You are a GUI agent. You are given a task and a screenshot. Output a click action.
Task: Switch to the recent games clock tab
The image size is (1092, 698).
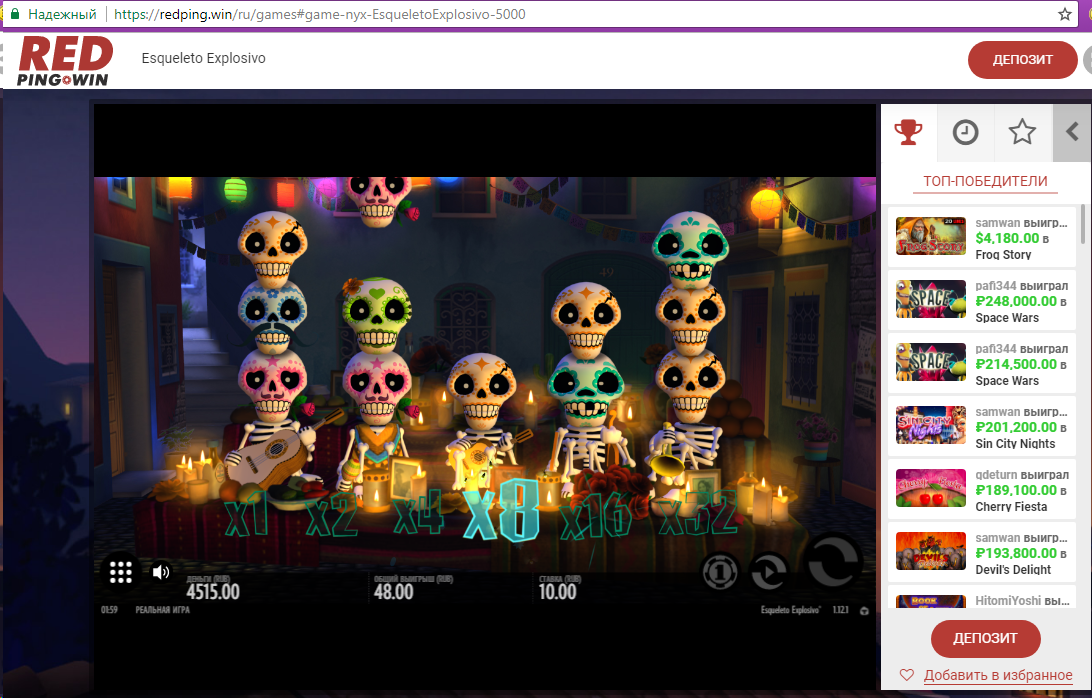coord(965,132)
